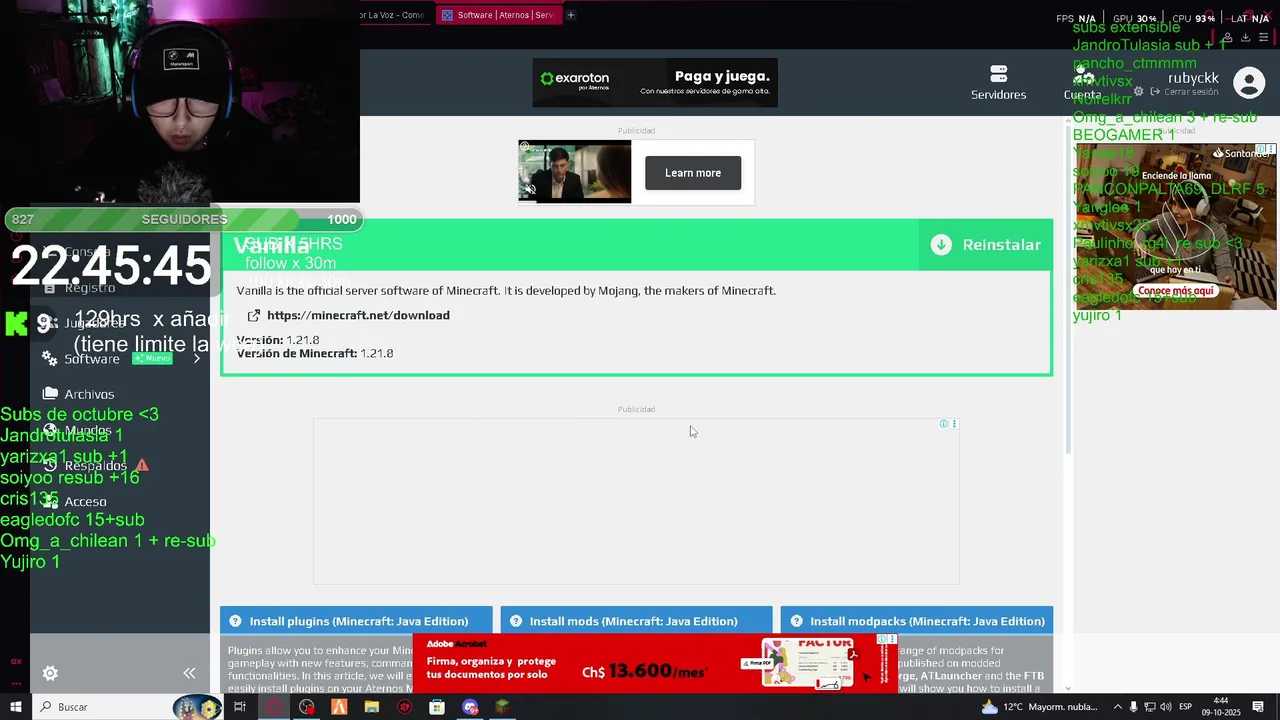Unmute the video ad

point(530,190)
